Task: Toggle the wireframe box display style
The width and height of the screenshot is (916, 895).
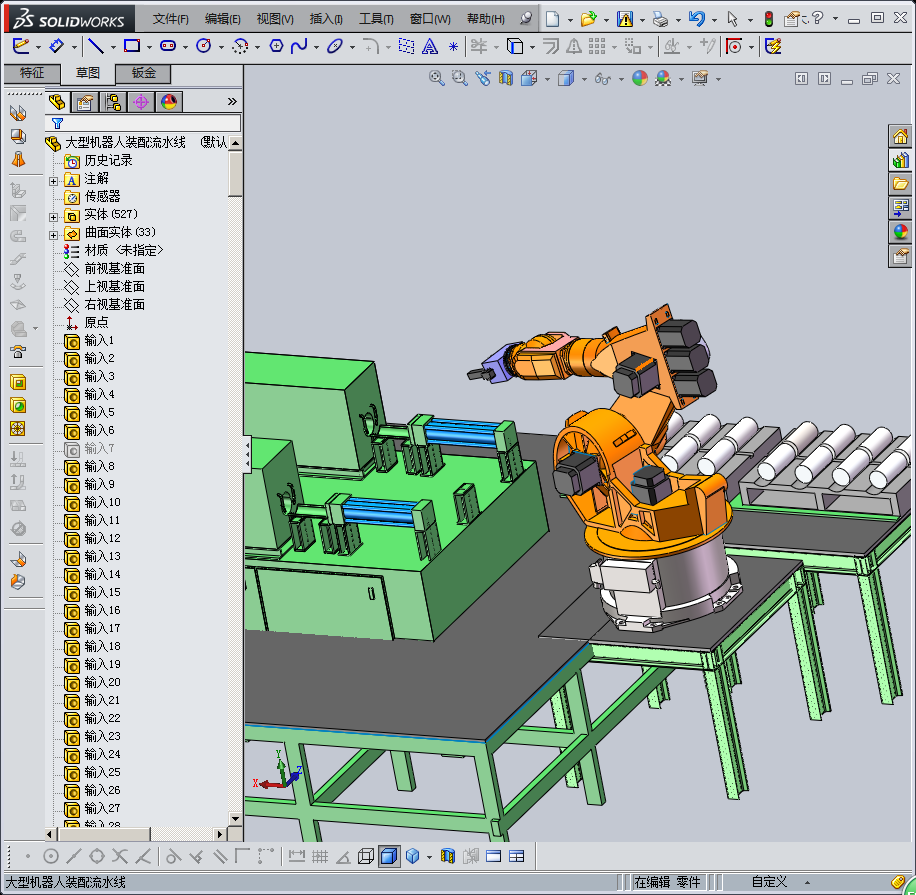Action: coord(366,856)
